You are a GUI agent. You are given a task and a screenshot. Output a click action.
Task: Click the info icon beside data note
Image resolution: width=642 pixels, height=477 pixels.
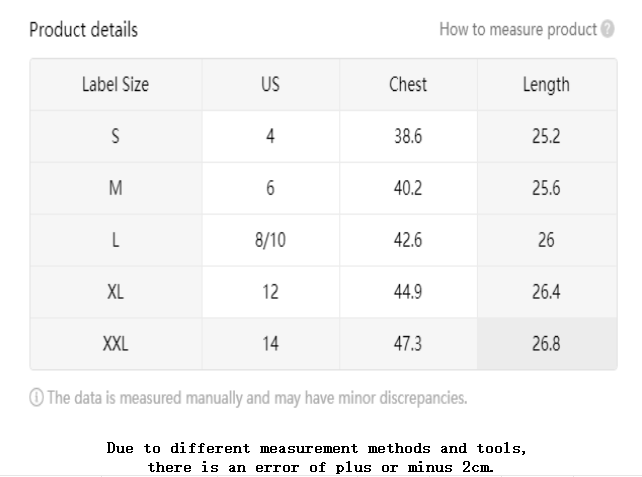pos(36,398)
